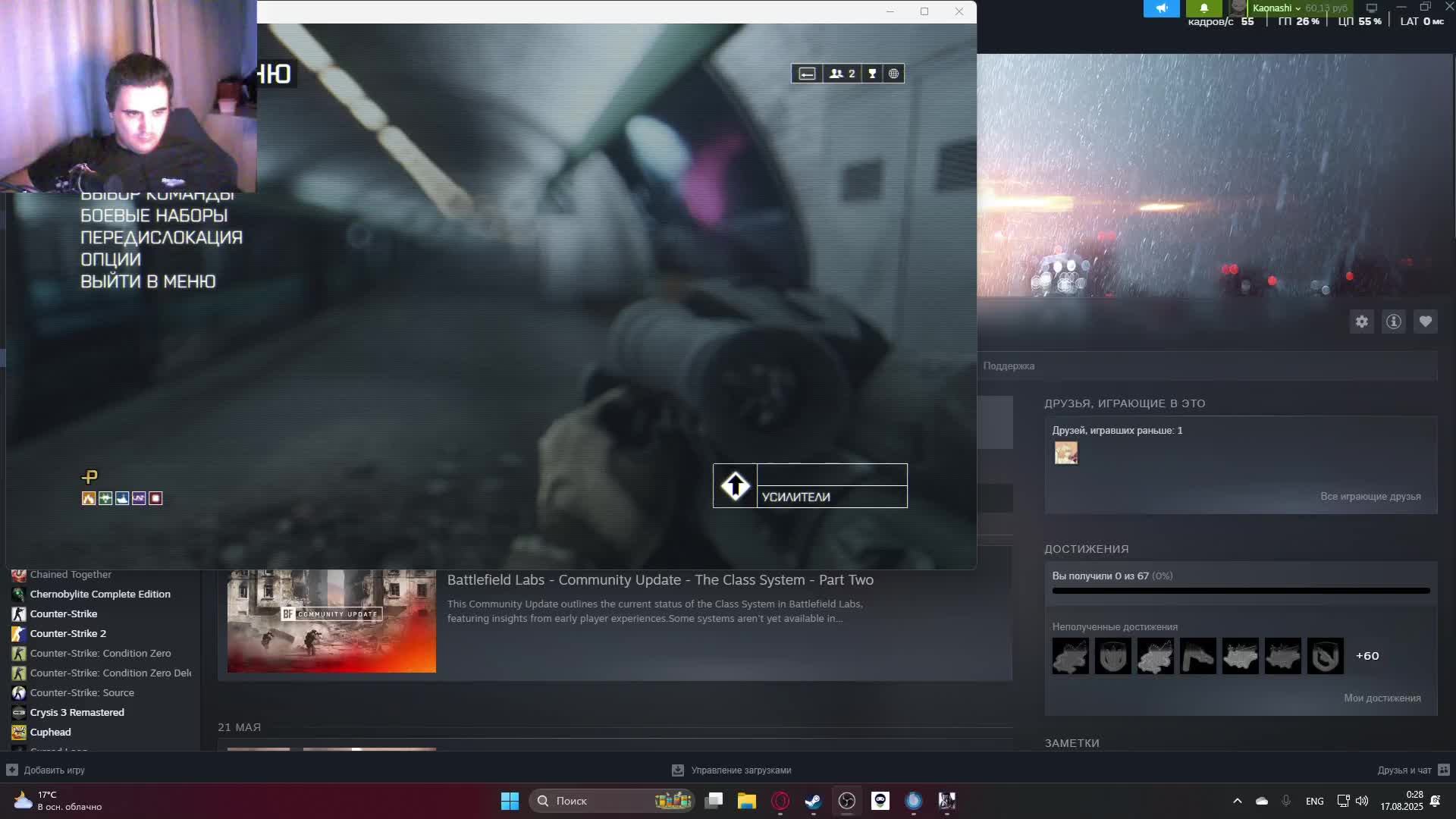The image size is (1456, 819).
Task: Open Все играющие друзья link
Action: pos(1370,496)
